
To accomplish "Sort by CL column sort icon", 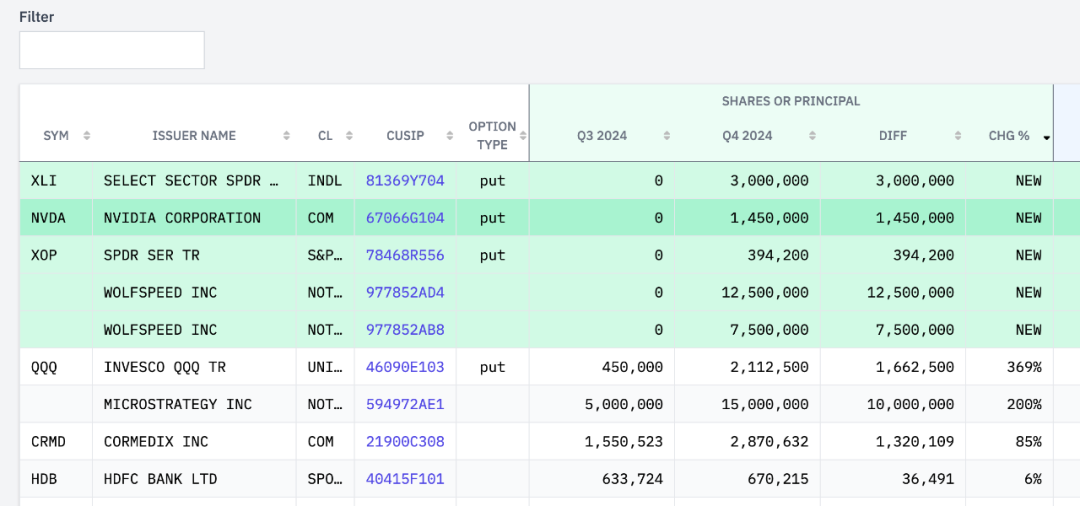I will tap(349, 136).
